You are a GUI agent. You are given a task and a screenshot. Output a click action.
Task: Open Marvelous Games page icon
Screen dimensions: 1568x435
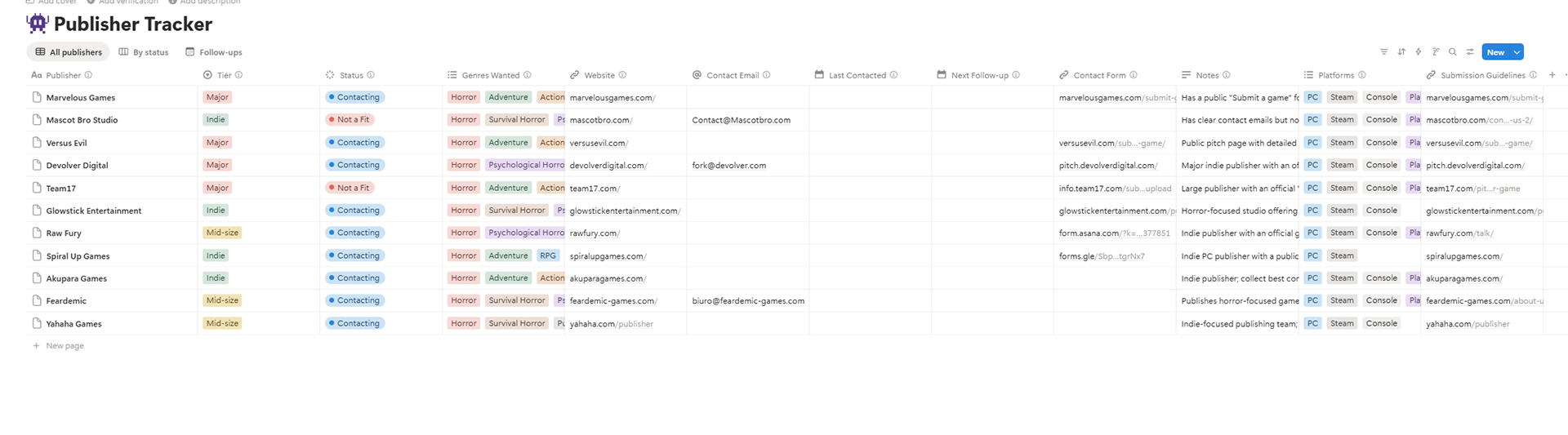pos(37,97)
